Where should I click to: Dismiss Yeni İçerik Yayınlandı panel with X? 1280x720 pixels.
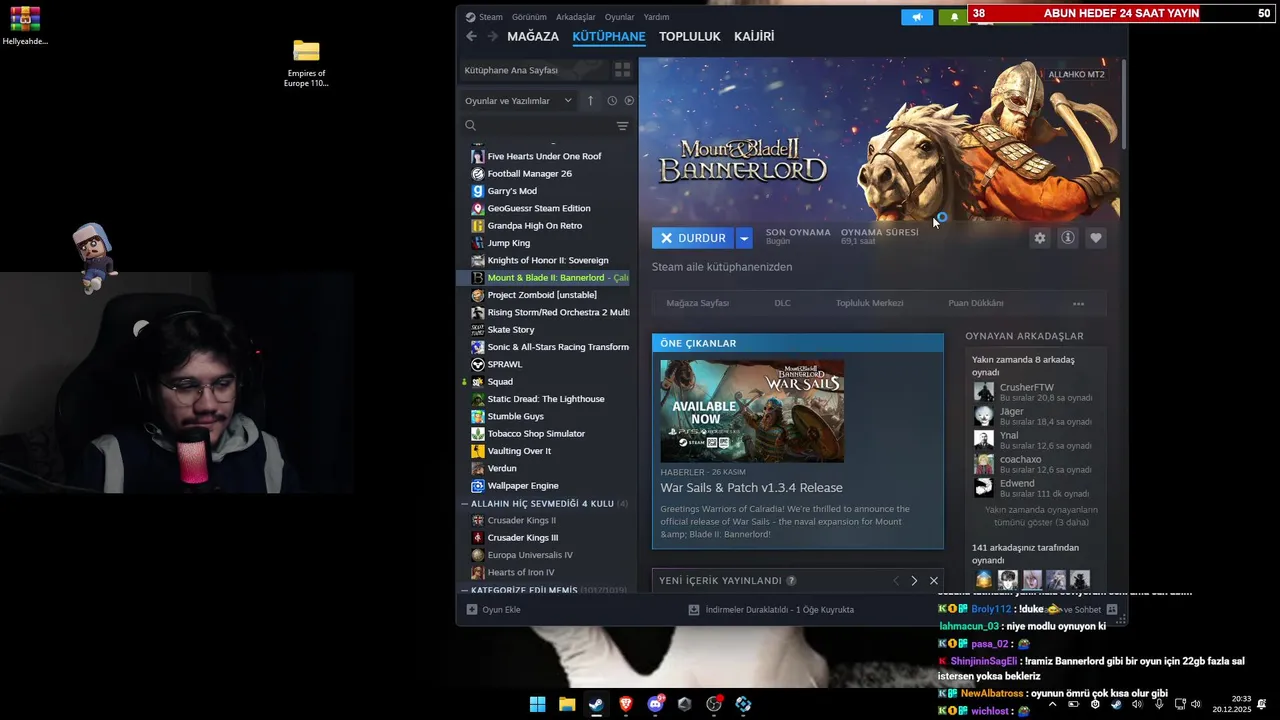[x=934, y=581]
